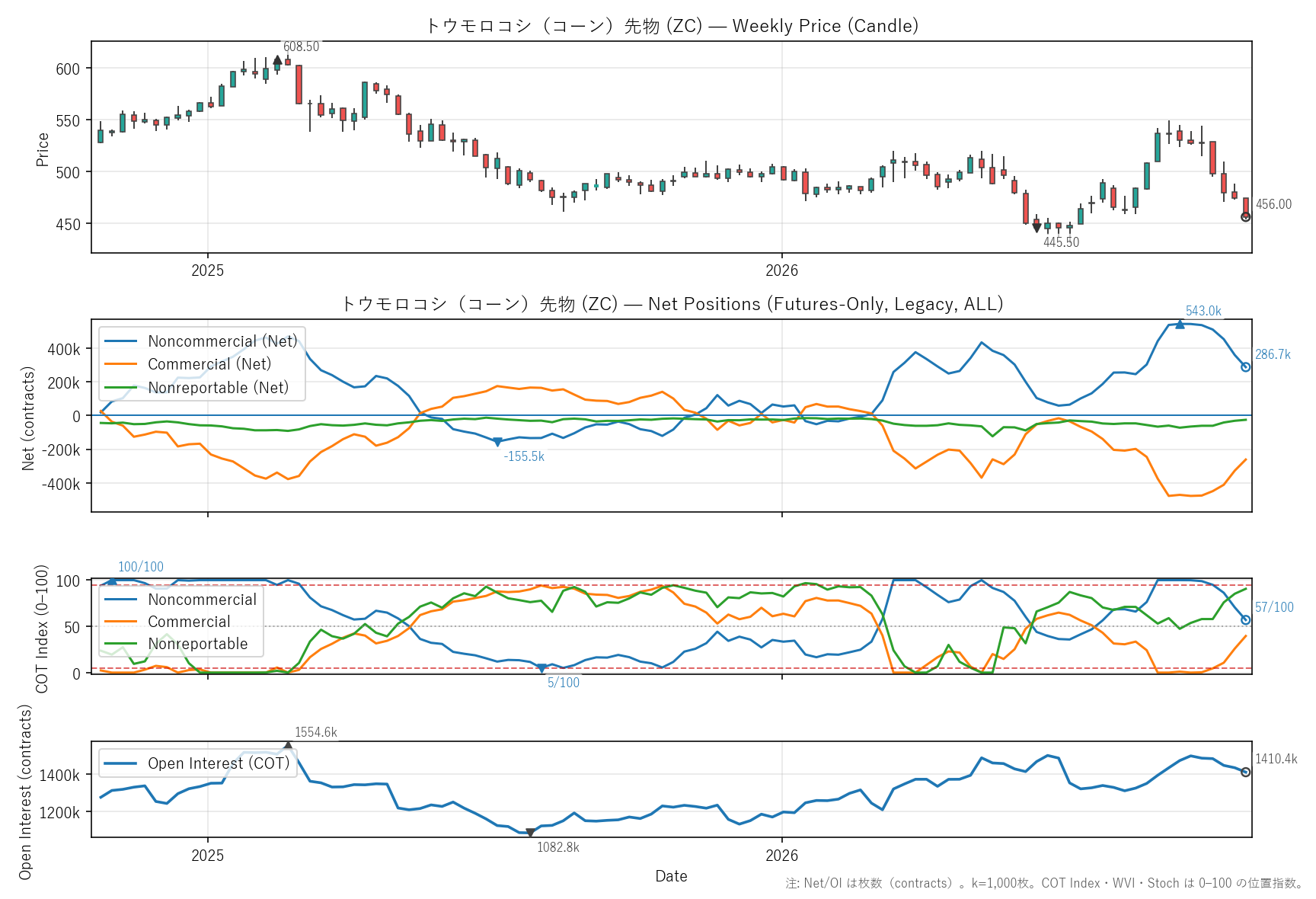Click the latest price circle marker
The image size is (1316, 899).
(x=1246, y=217)
